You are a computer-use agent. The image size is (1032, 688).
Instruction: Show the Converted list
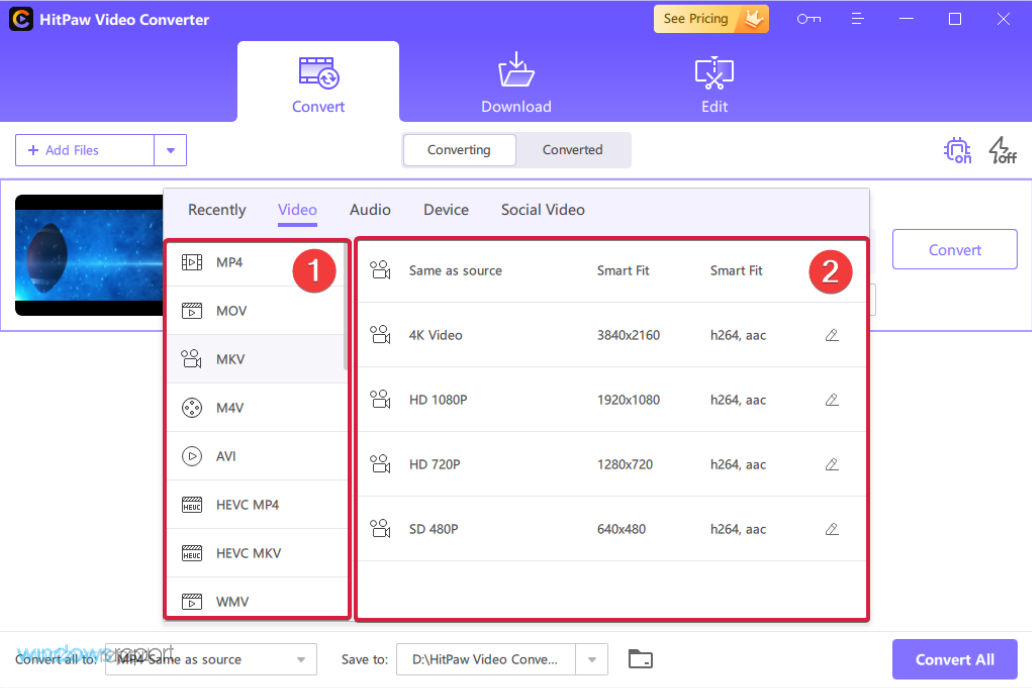573,150
